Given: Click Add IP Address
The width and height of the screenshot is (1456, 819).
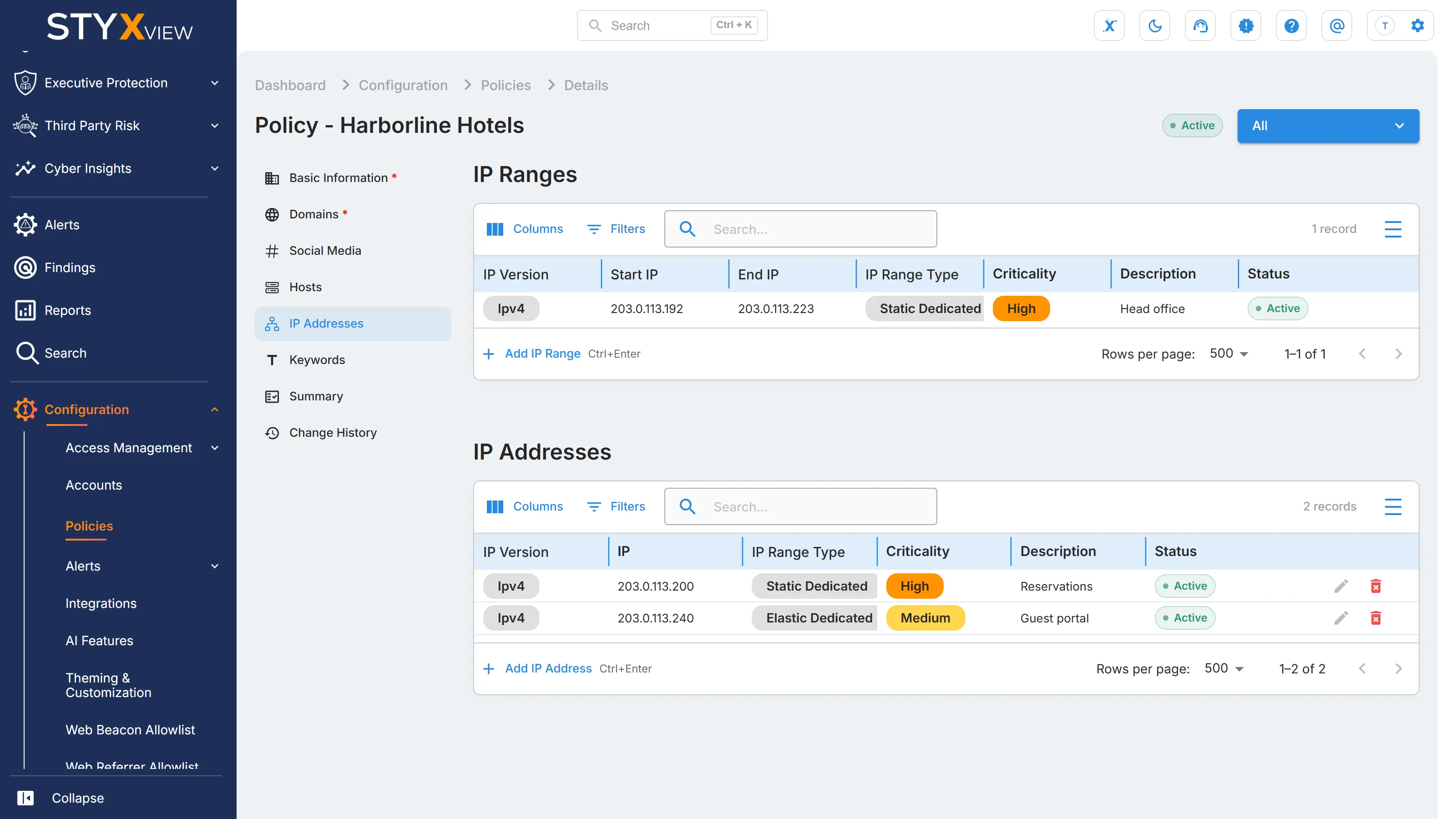Looking at the screenshot, I should [537, 669].
